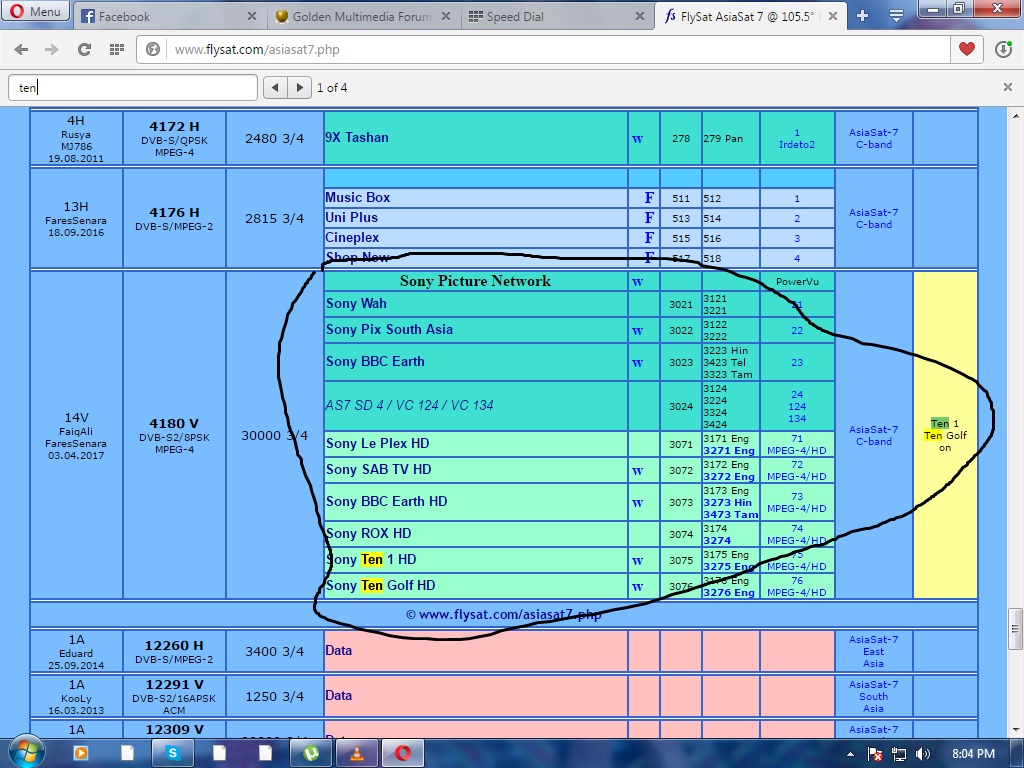The image size is (1024, 768).
Task: Open Sony Pix South Asia link
Action: tap(390, 330)
